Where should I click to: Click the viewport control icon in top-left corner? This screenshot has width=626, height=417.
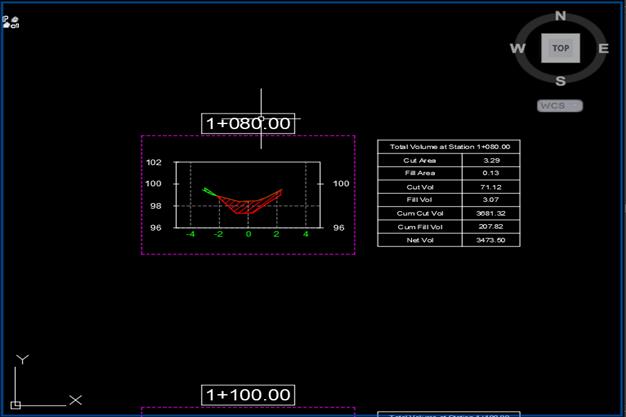pos(10,21)
